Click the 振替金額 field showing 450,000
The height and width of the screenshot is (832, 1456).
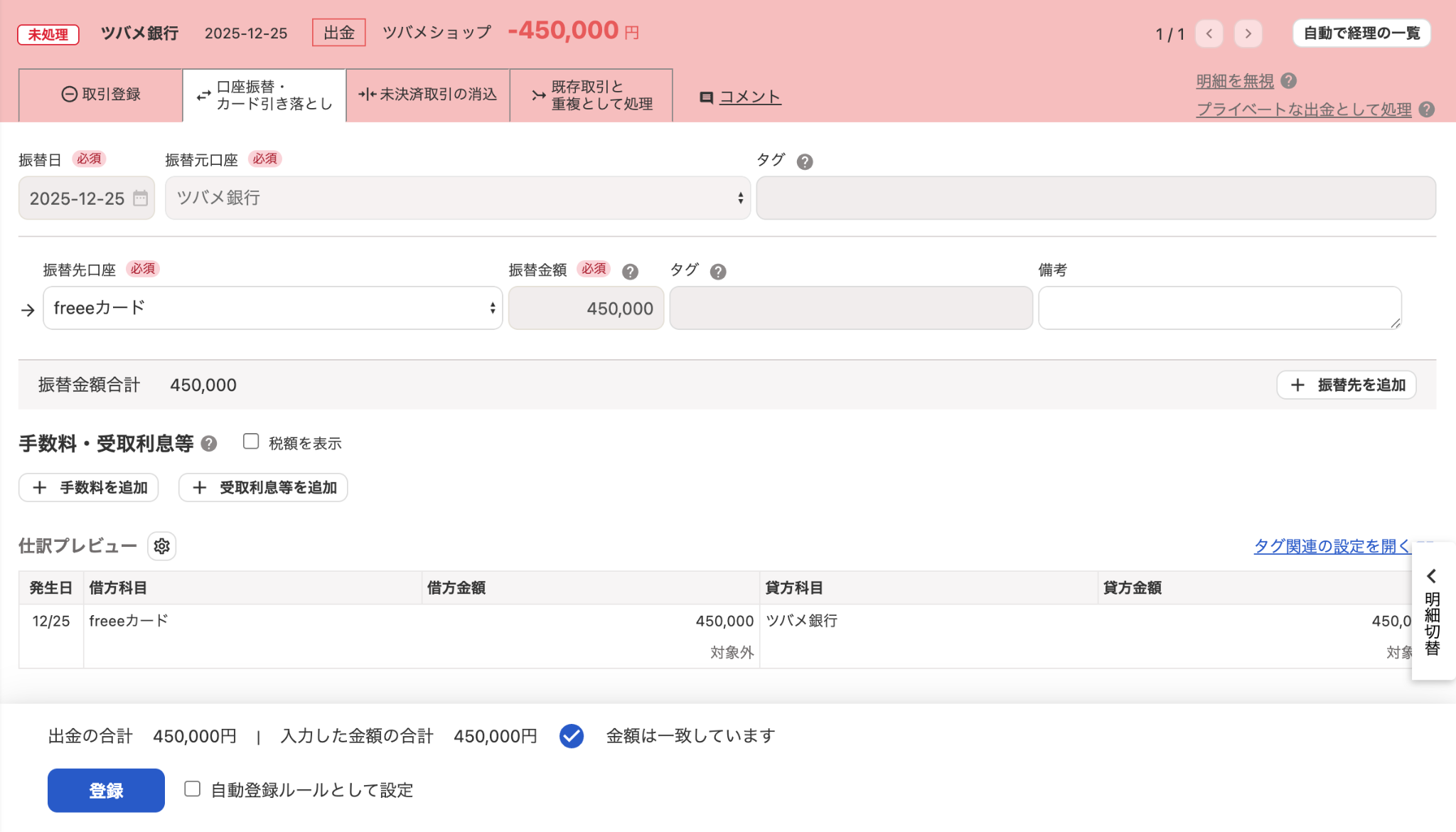pyautogui.click(x=587, y=308)
